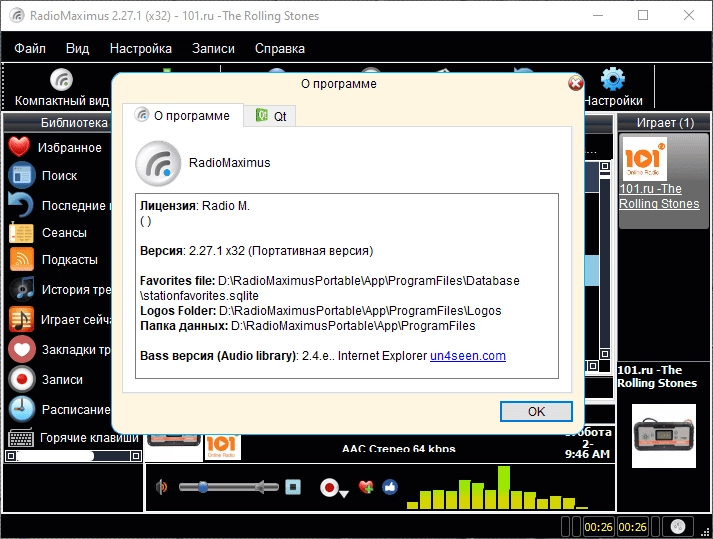Open the Файл menu
This screenshot has width=713, height=539.
click(30, 48)
